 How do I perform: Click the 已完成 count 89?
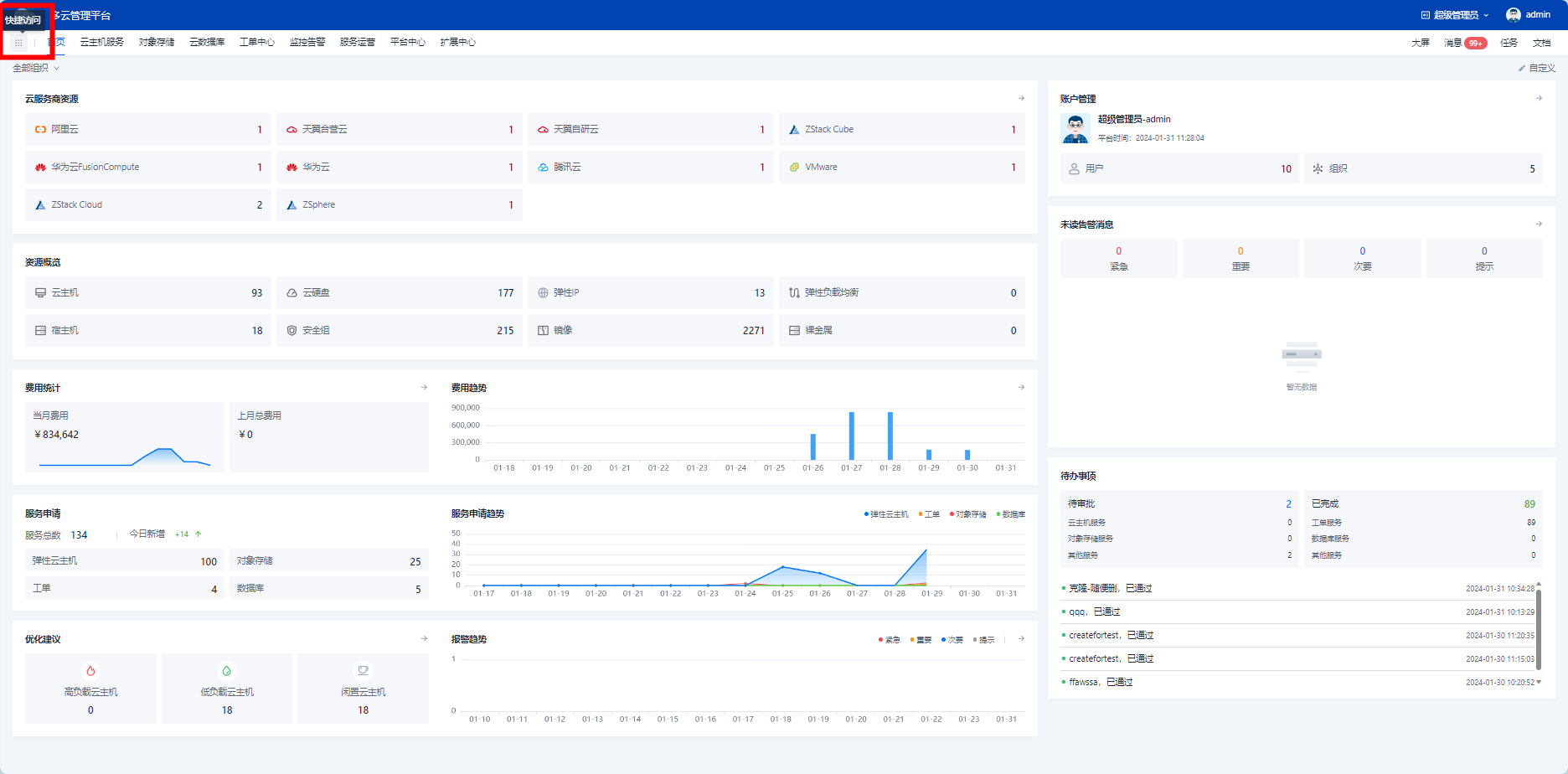pos(1529,504)
